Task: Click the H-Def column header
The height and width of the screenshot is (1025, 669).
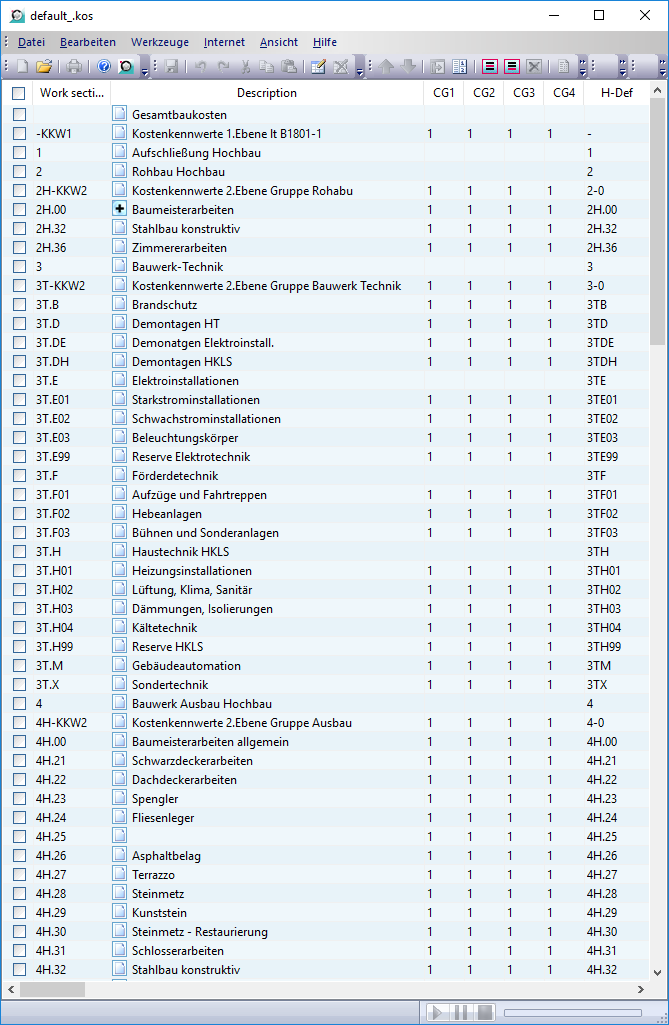Action: [617, 93]
